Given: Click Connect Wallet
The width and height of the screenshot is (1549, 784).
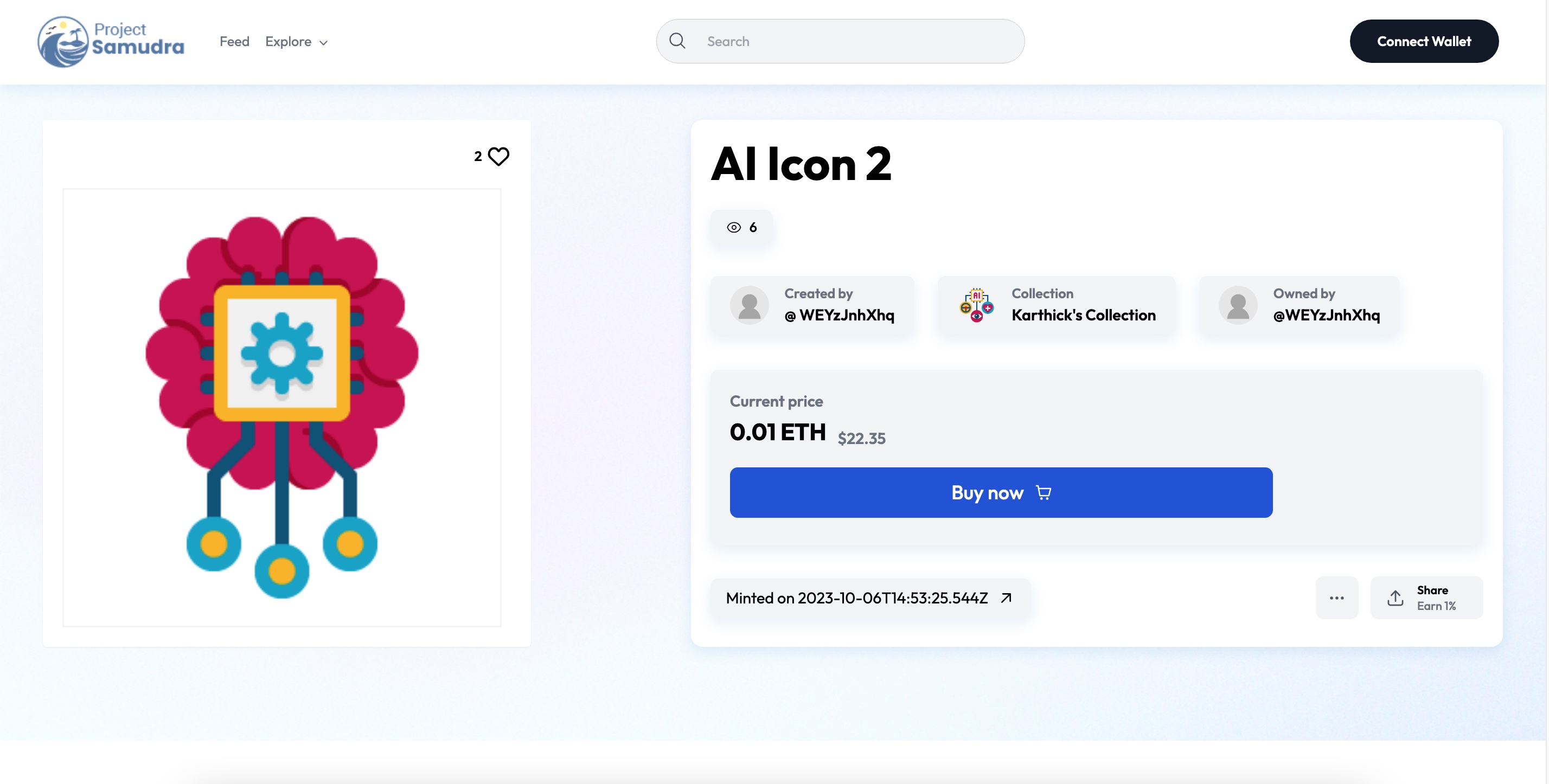Looking at the screenshot, I should point(1424,41).
